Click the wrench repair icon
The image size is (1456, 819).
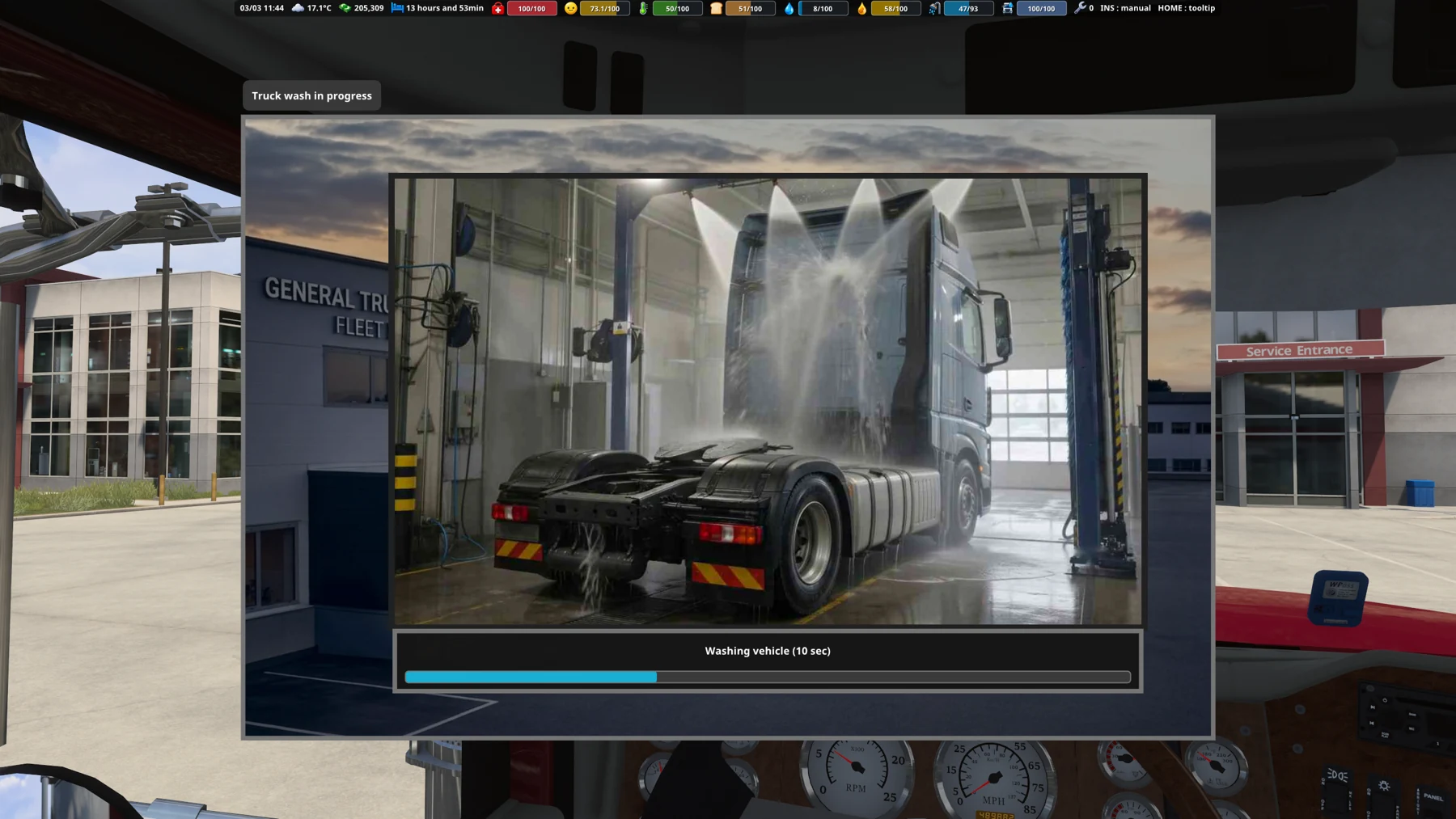click(1080, 8)
